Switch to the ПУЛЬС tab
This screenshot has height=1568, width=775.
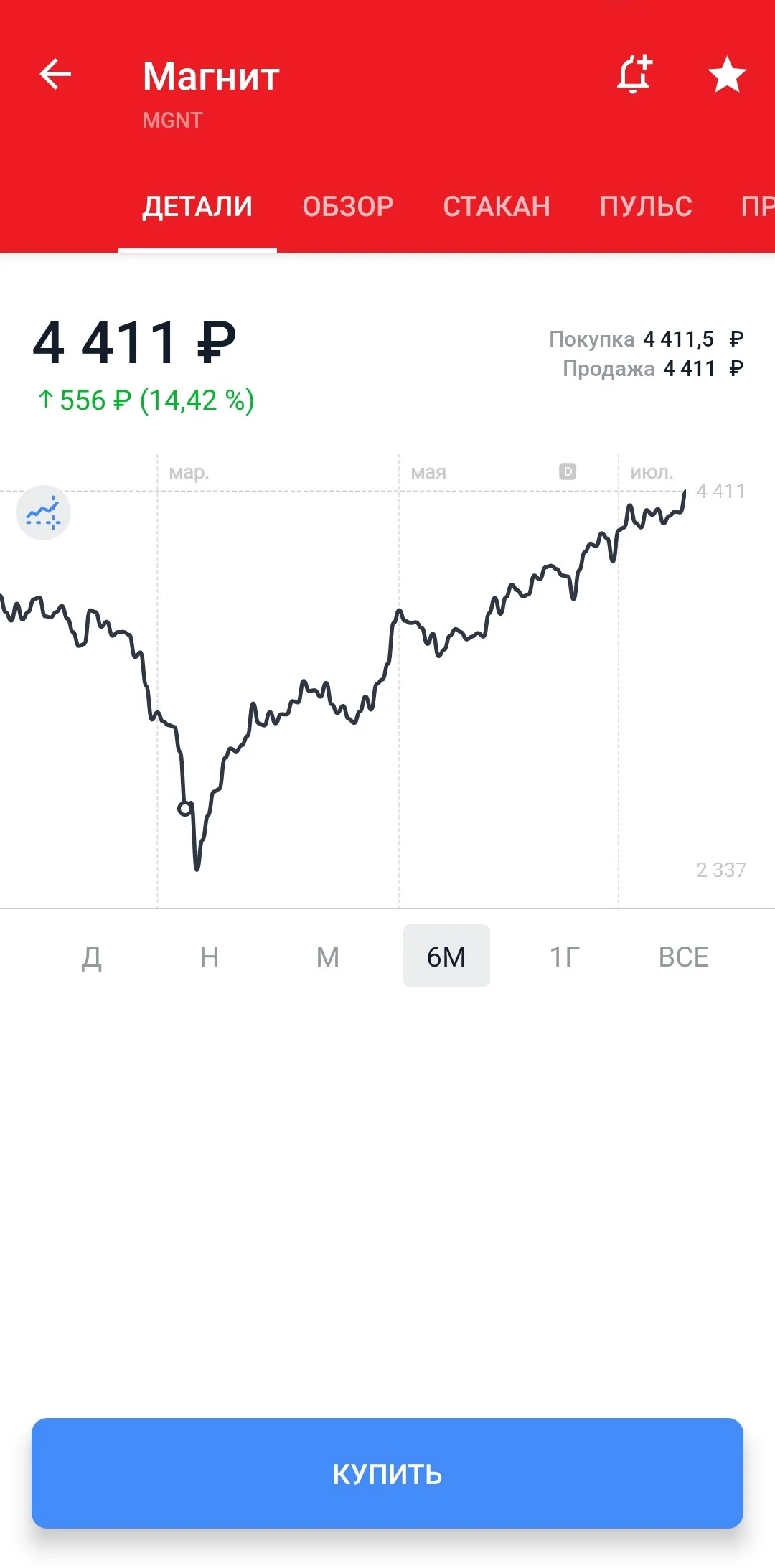click(646, 207)
